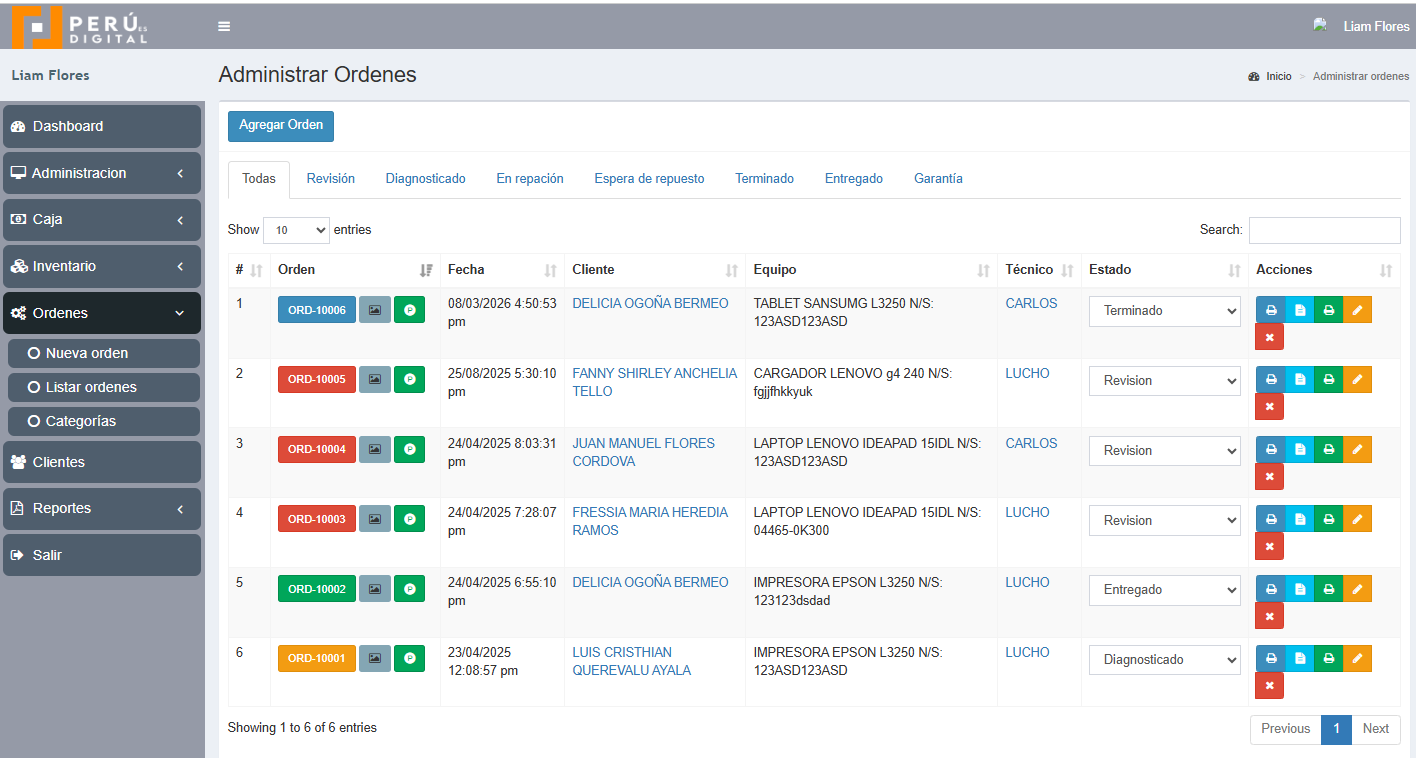Viewport: 1416px width, 758px height.
Task: Change the Estado dropdown for ORD-10005
Action: pyautogui.click(x=1164, y=381)
